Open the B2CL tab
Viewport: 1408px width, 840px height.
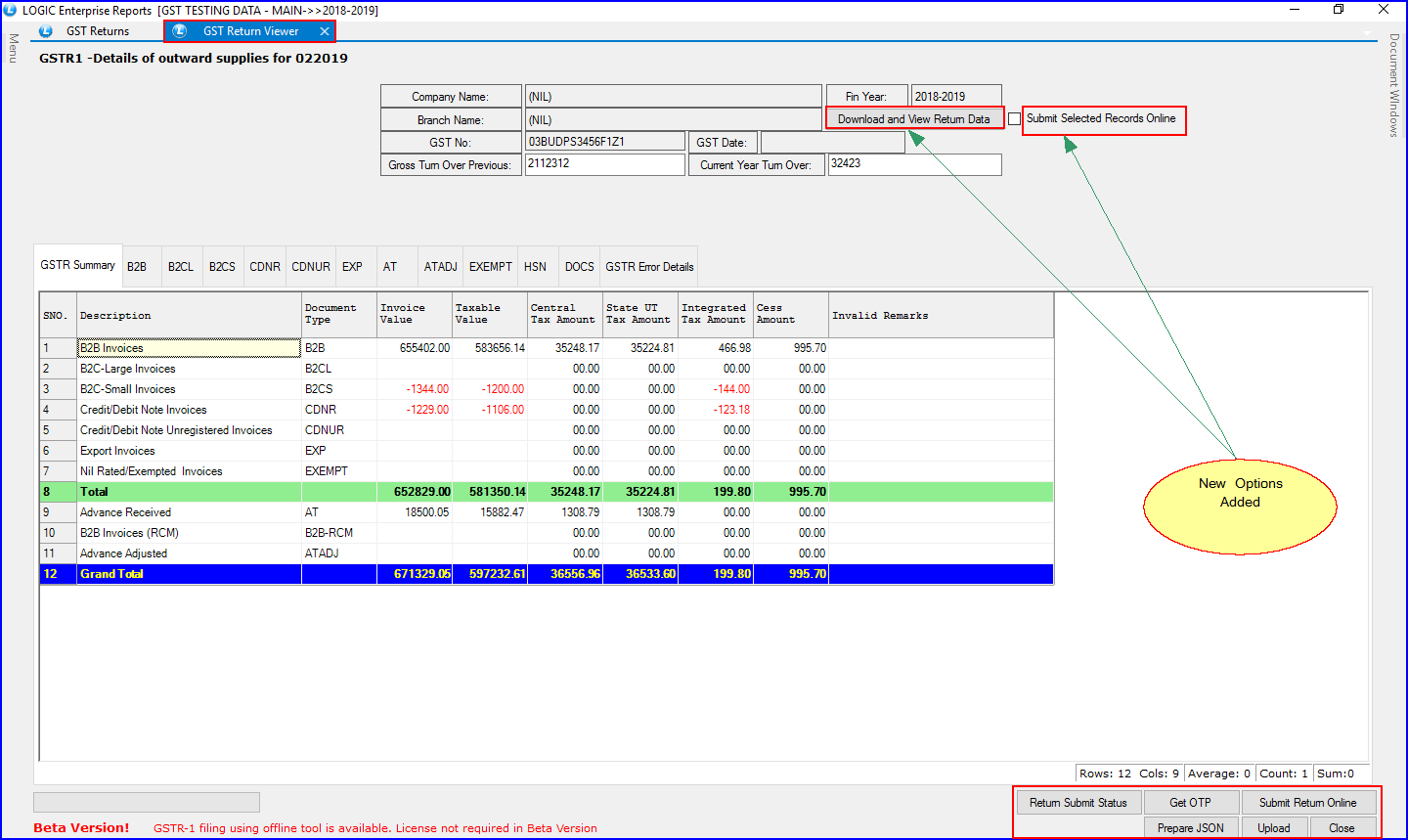(x=181, y=267)
